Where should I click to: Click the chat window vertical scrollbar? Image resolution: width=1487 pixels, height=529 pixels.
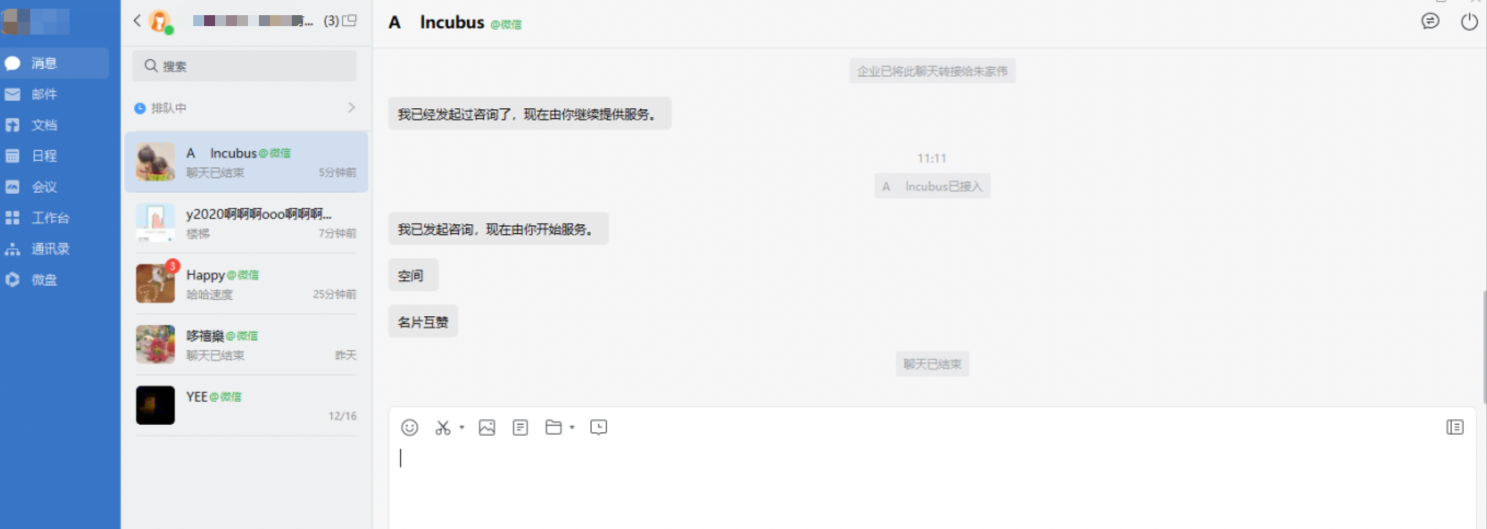pyautogui.click(x=1483, y=345)
